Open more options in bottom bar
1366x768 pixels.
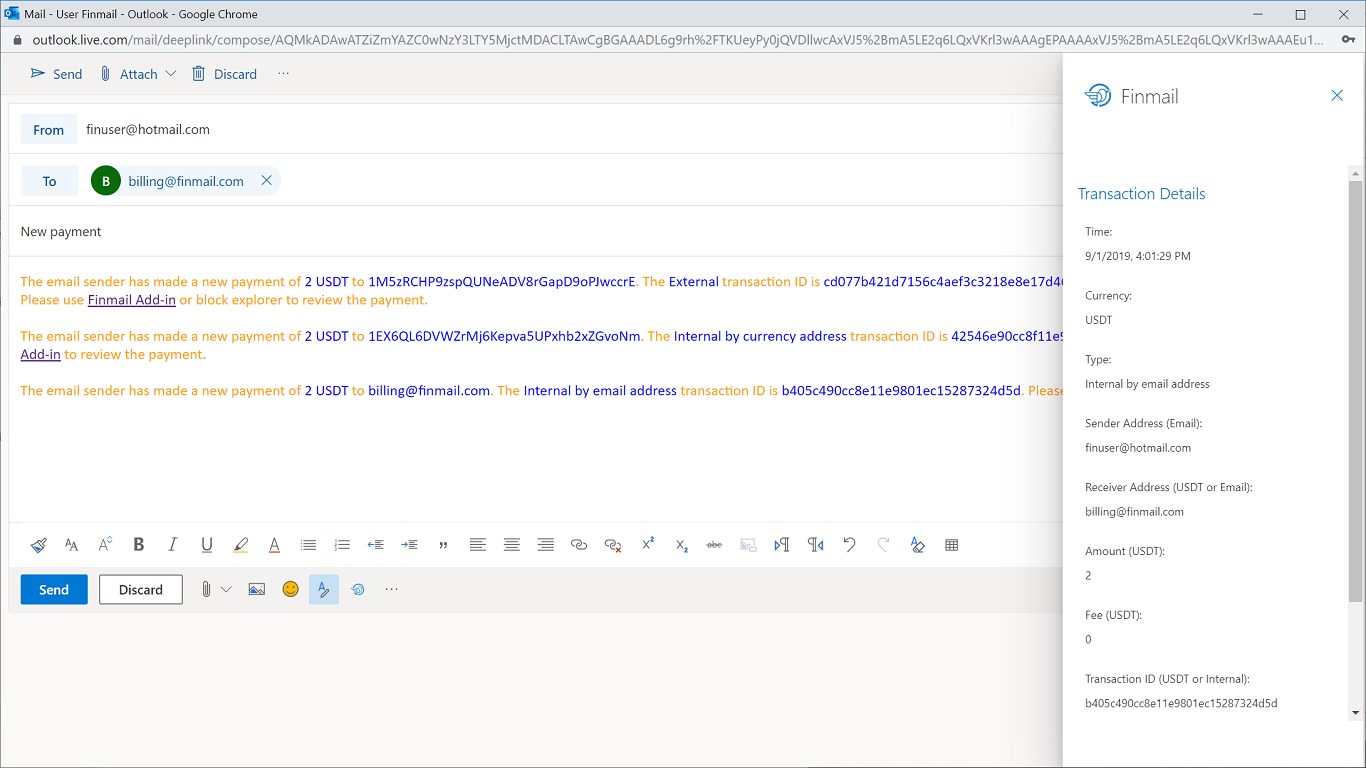[x=391, y=590]
